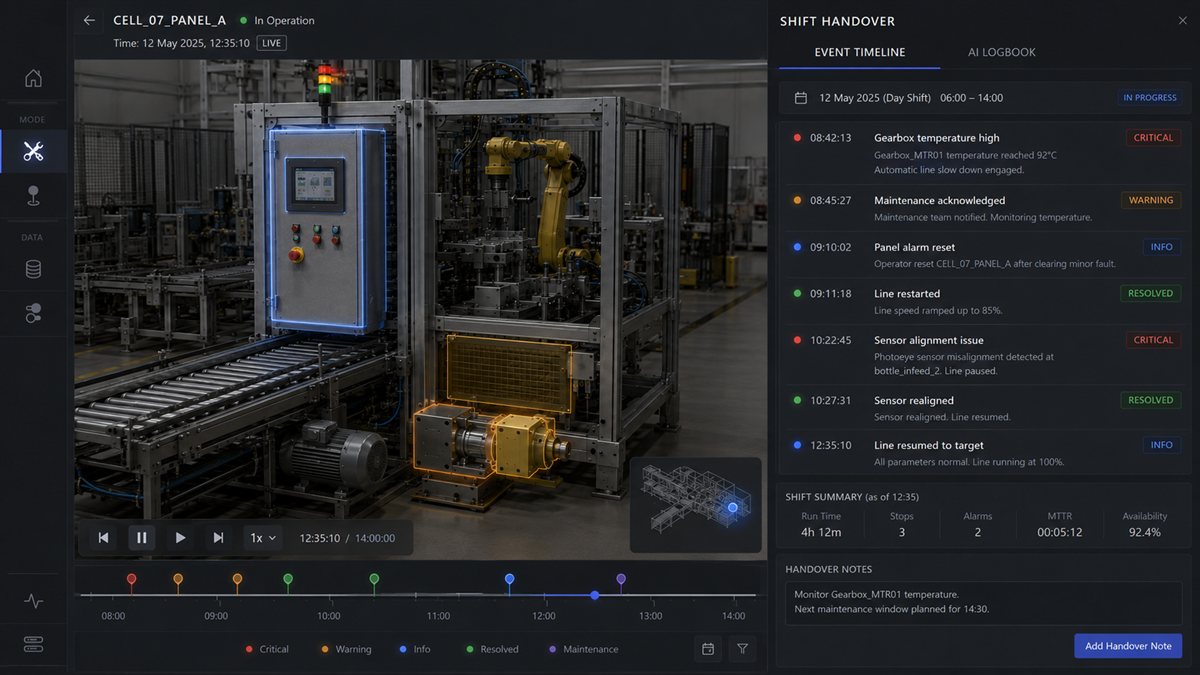
Task: Pause the video playback
Action: point(142,538)
